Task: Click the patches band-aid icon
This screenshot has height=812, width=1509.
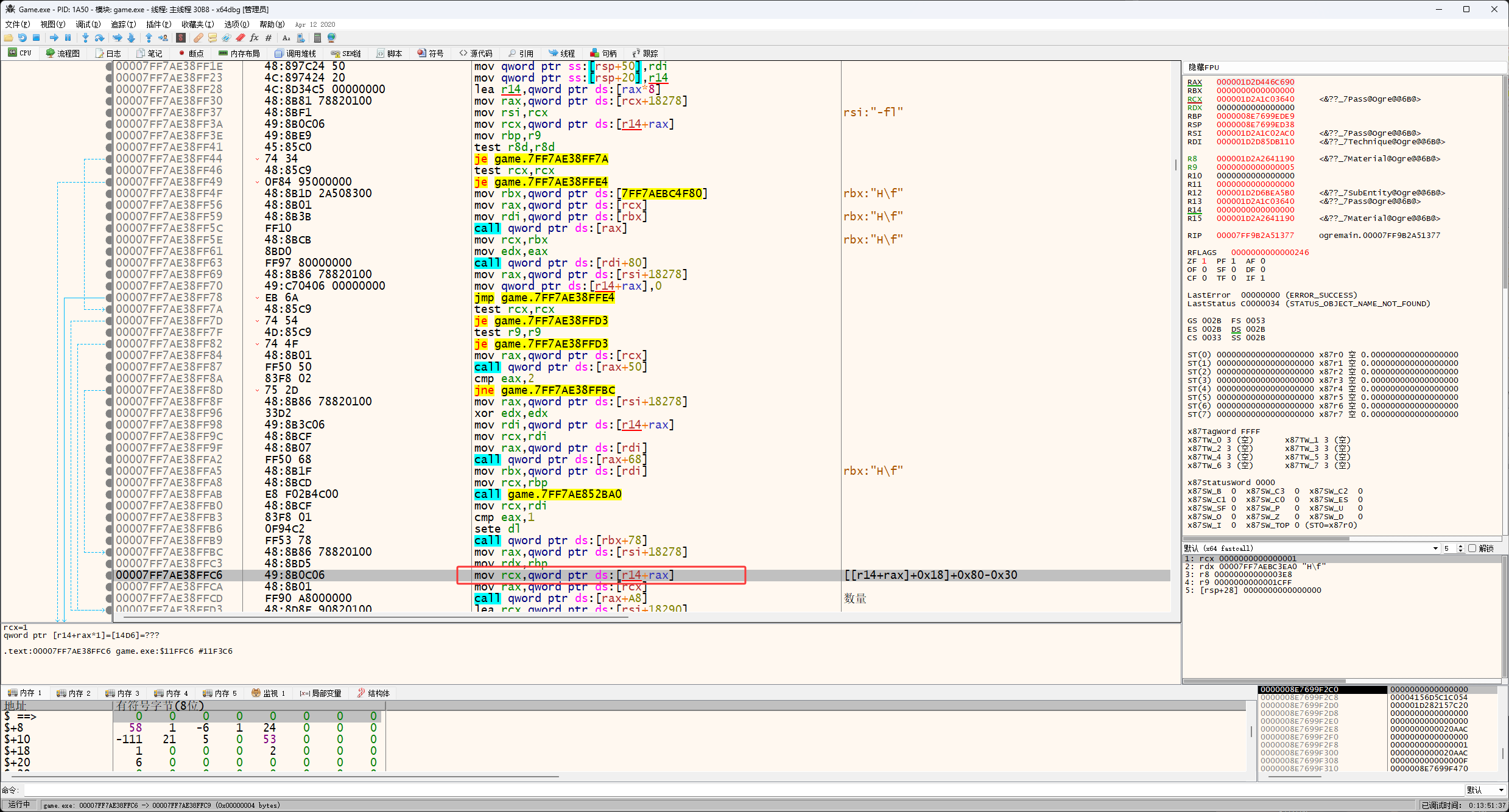Action: click(199, 38)
